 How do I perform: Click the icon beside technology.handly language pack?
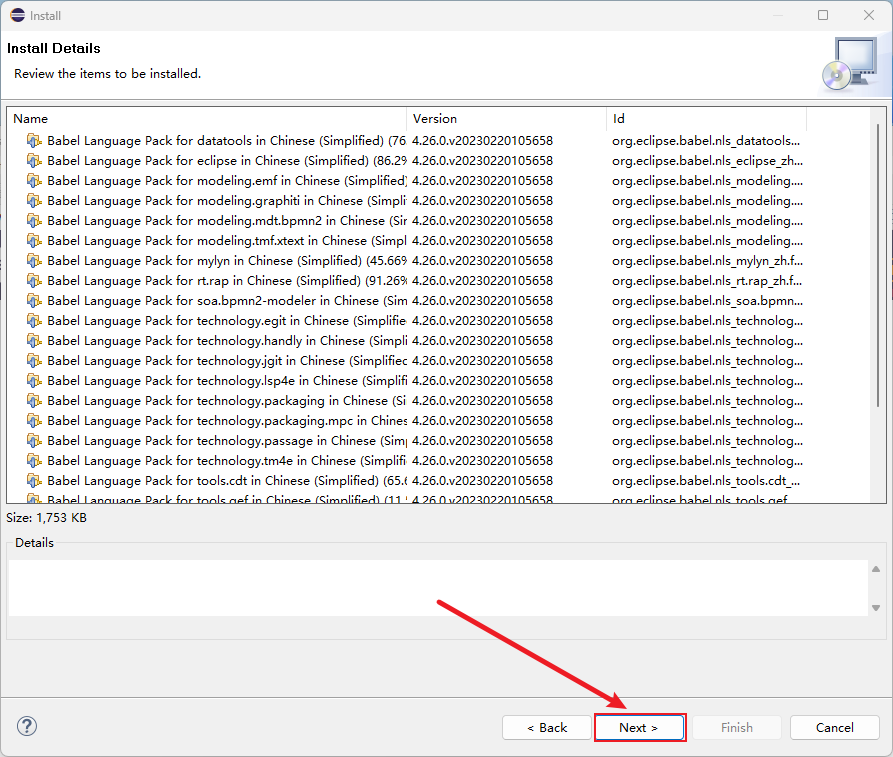[x=34, y=341]
